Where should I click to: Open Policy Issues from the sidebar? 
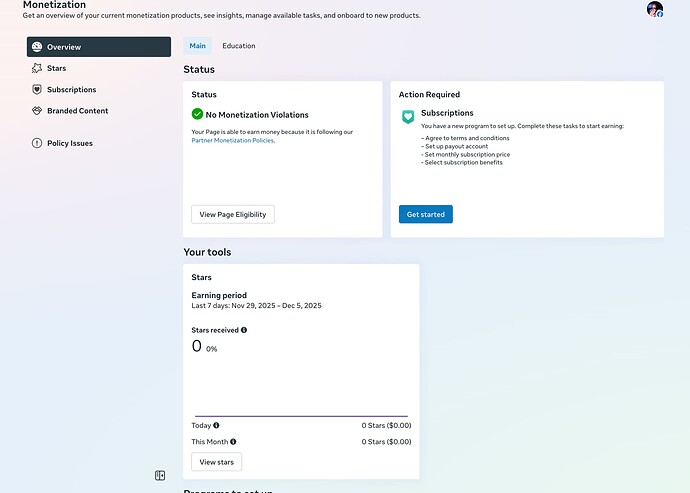(x=69, y=143)
